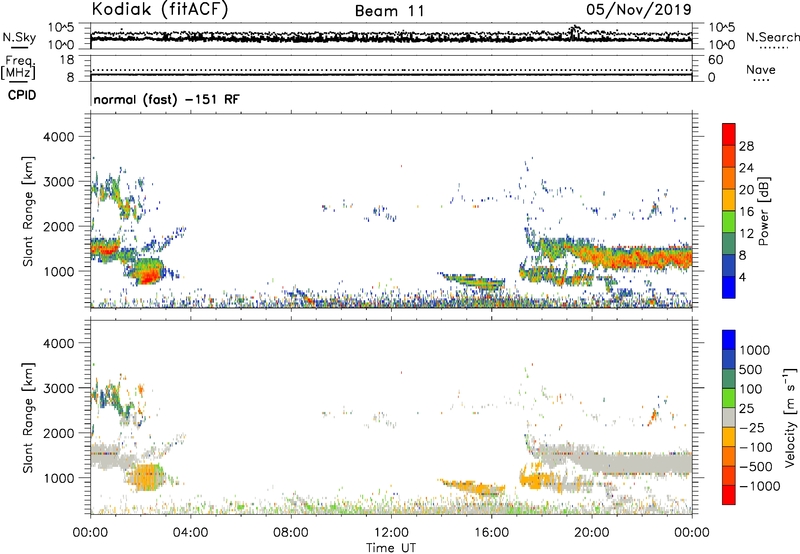This screenshot has height=554, width=800.
Task: Click velocity colorbar value '-25'
Action: [752, 427]
